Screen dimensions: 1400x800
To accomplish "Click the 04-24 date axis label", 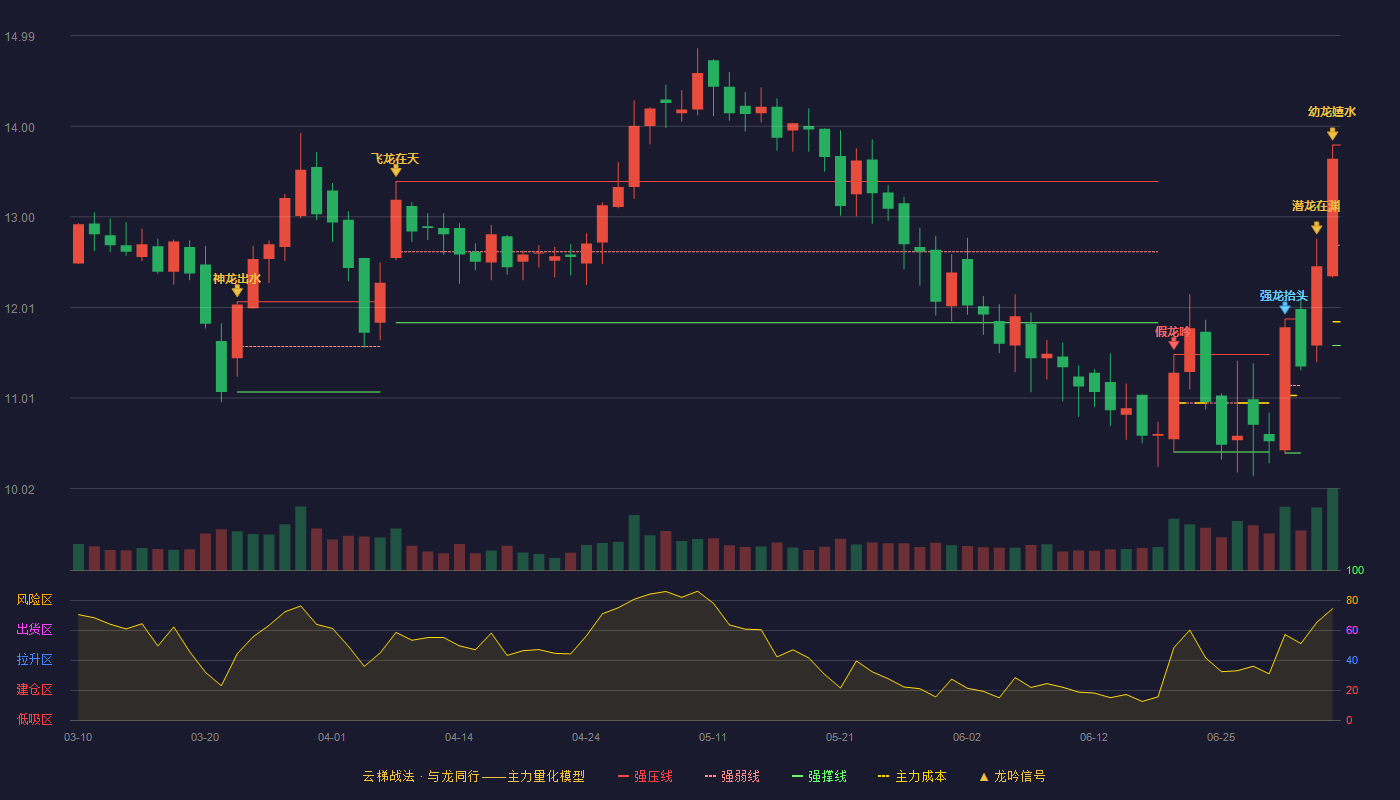I will point(586,737).
